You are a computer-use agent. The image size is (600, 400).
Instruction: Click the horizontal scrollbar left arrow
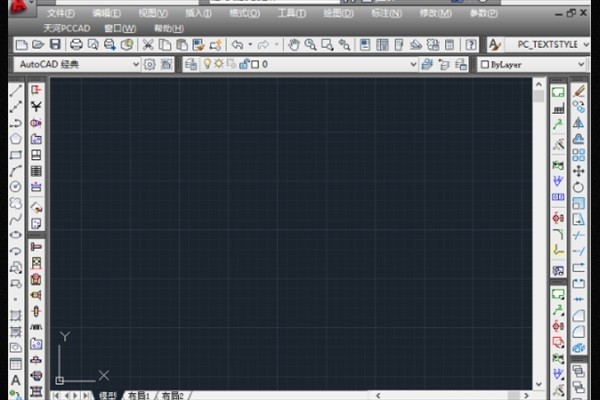(378, 395)
